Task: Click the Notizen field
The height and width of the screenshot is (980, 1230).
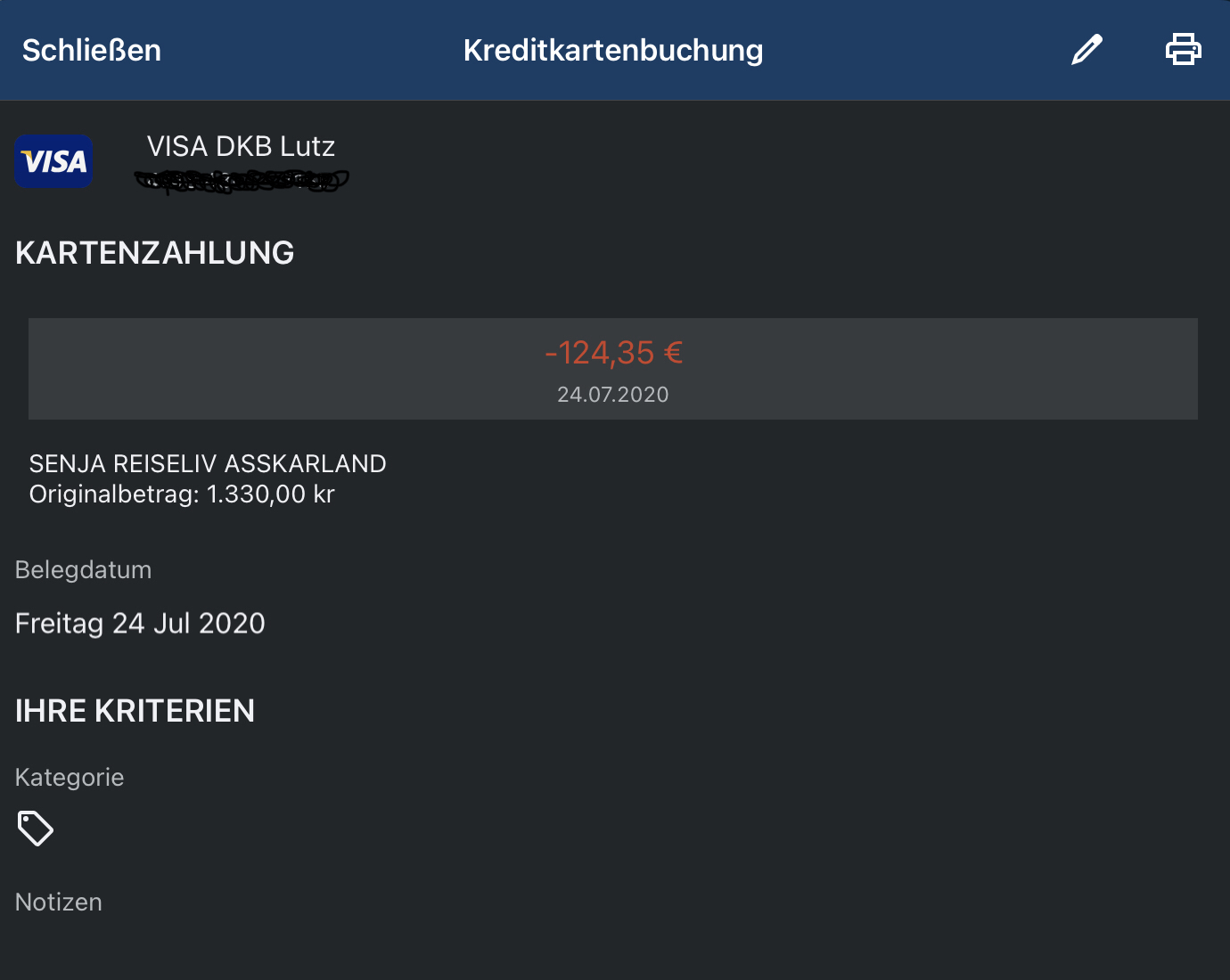Action: (59, 902)
